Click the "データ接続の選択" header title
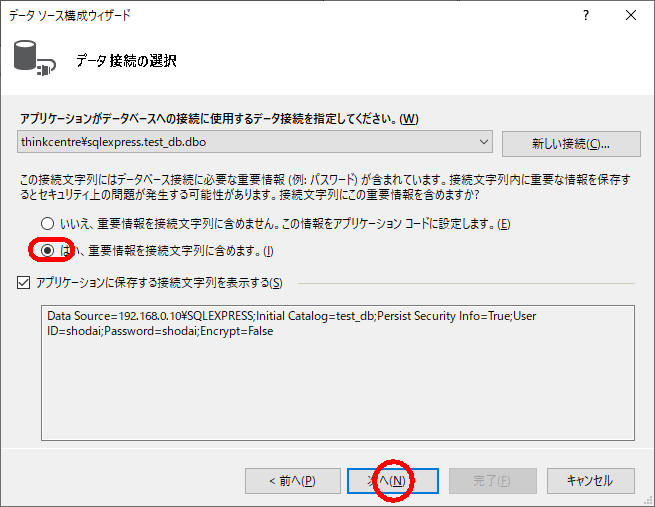Screen dimensions: 655x507 (x=126, y=61)
